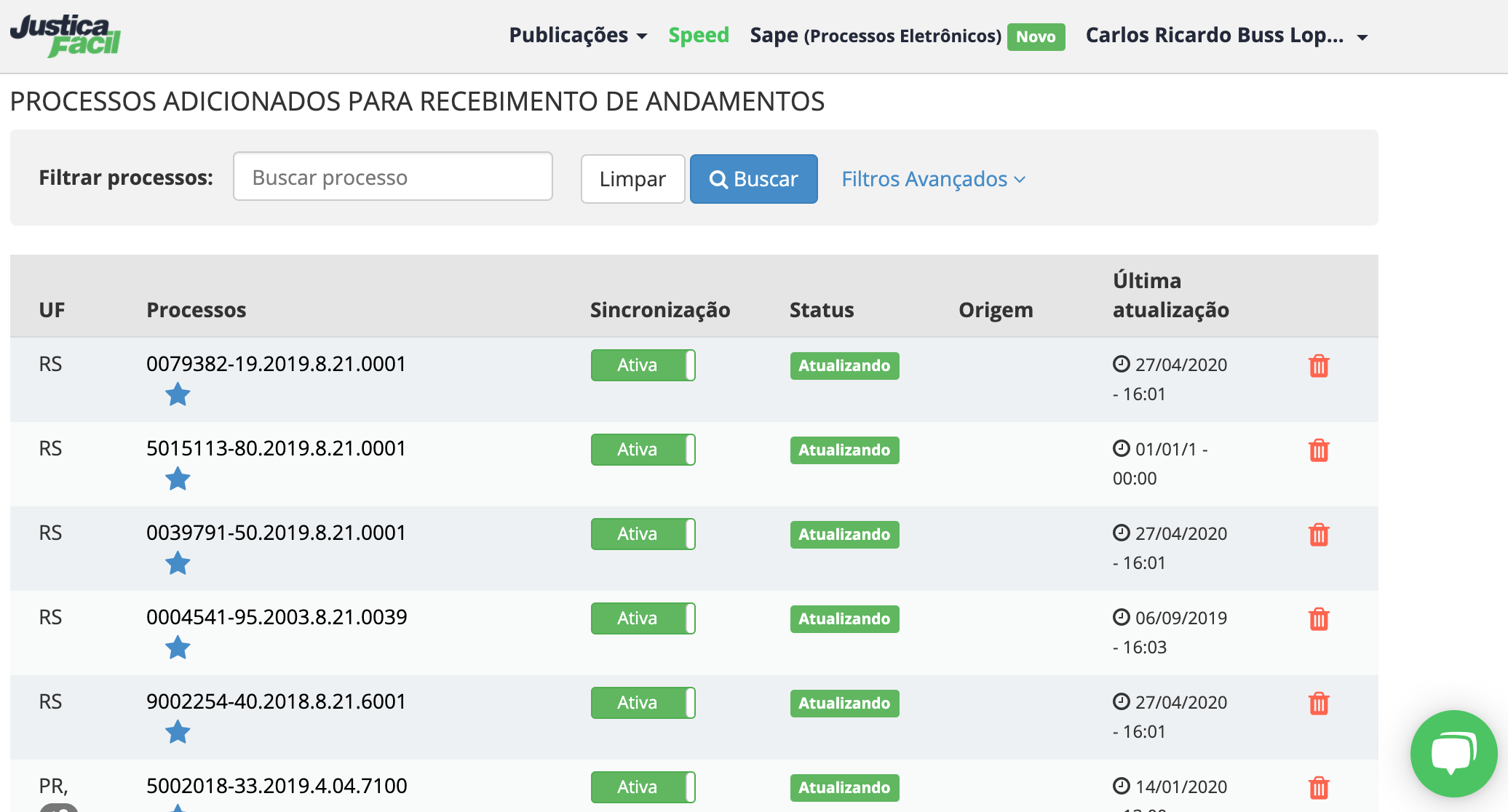The image size is (1508, 812).
Task: Click the Atualizando status badge of first process
Action: (x=844, y=366)
